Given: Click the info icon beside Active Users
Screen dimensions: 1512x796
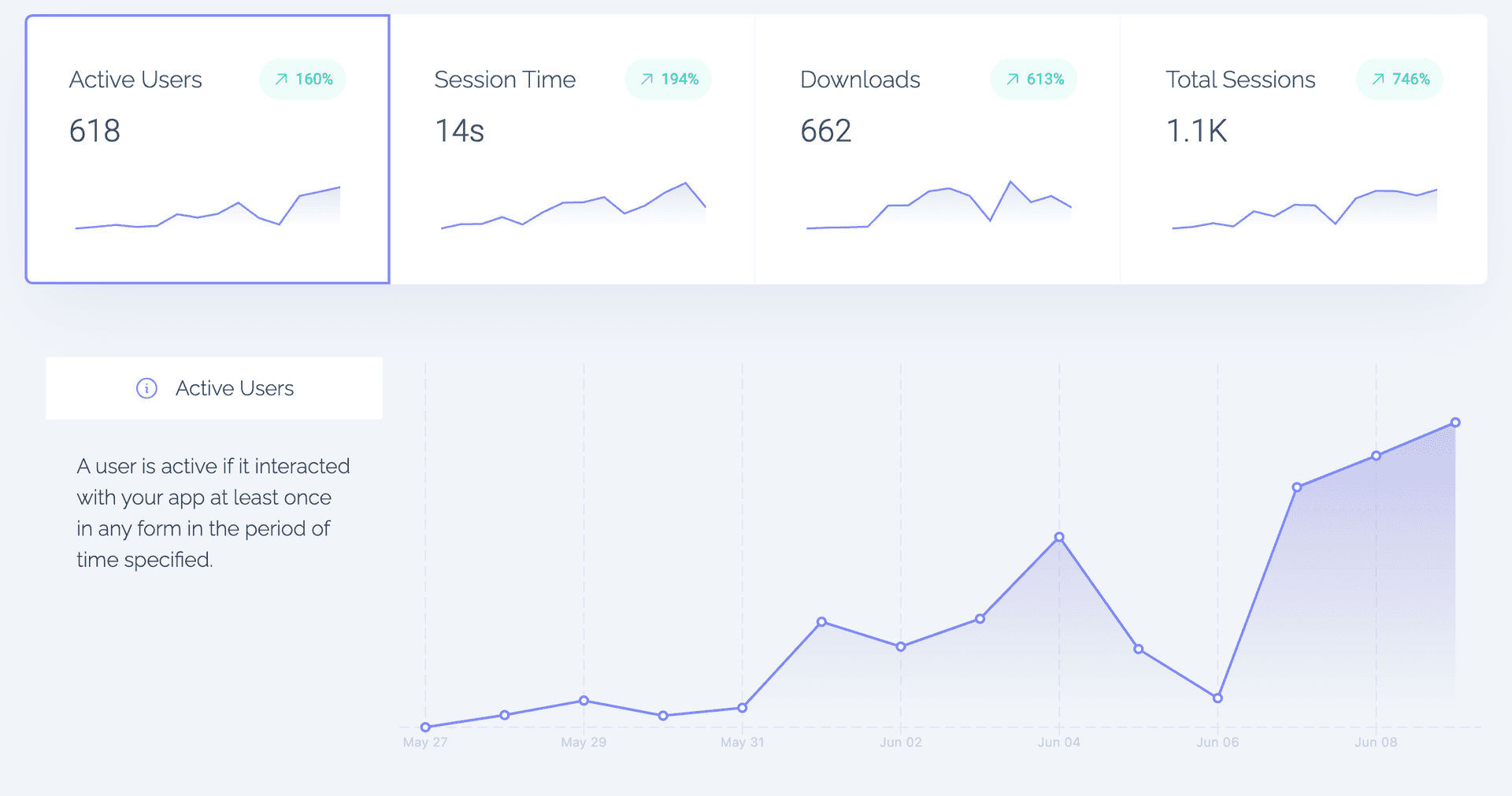Looking at the screenshot, I should click(146, 388).
